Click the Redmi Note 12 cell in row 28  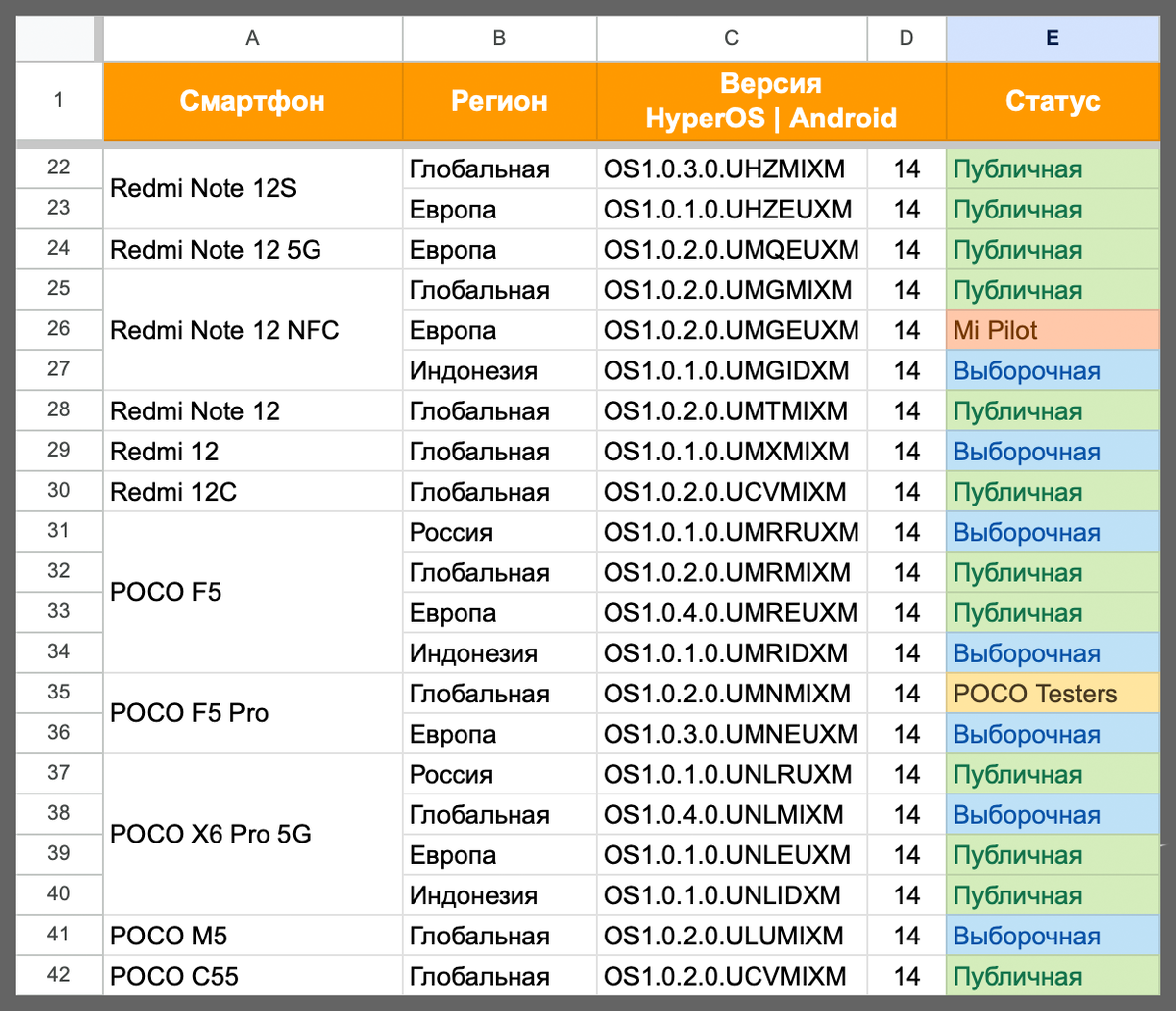[253, 411]
